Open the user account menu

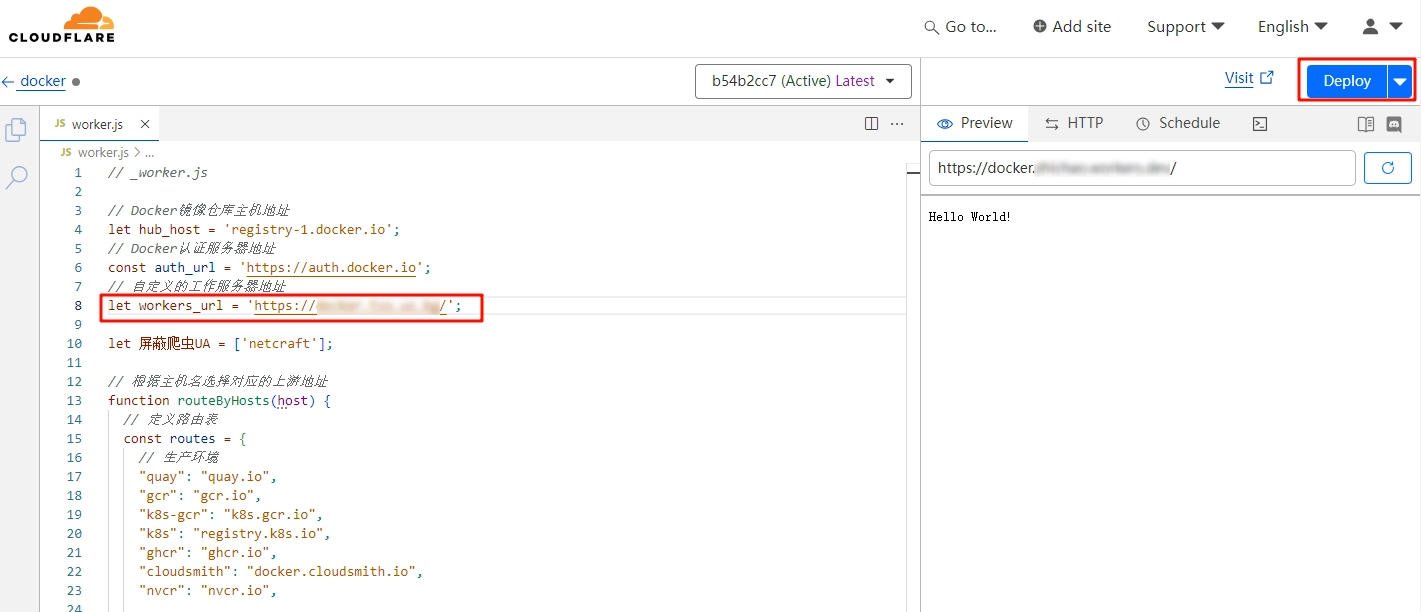pyautogui.click(x=1382, y=27)
